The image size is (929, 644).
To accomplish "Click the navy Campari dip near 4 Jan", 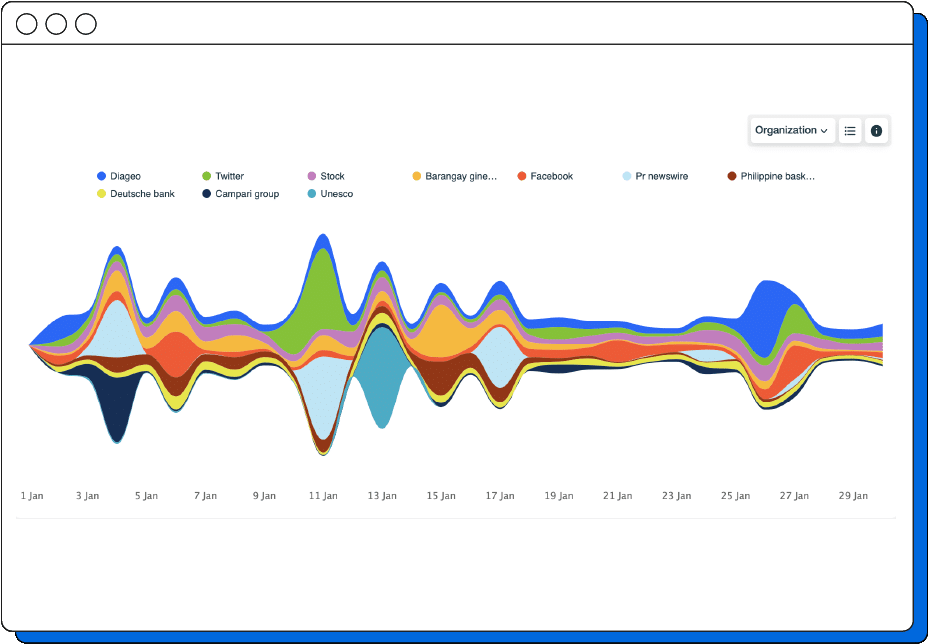I will pyautogui.click(x=116, y=405).
